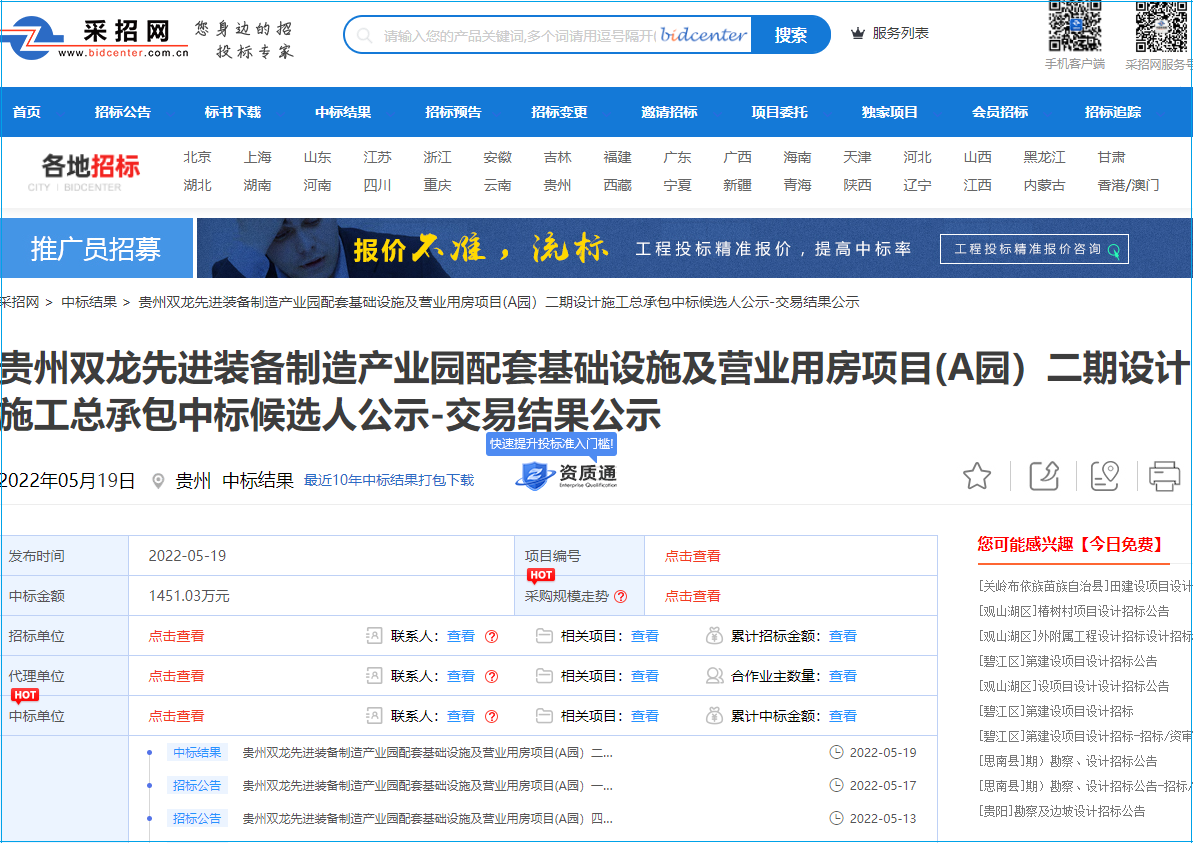The width and height of the screenshot is (1193, 843).
Task: Open the 服务列表 dropdown
Action: (889, 33)
